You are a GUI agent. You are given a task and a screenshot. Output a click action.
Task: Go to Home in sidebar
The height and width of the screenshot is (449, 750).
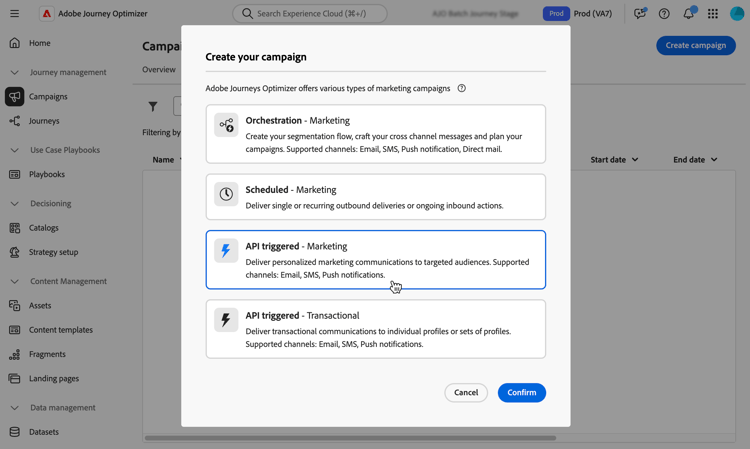[40, 43]
